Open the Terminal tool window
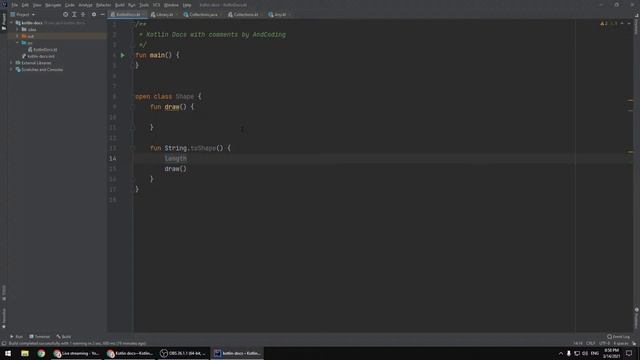Viewport: 640px width, 360px height. pyautogui.click(x=40, y=337)
